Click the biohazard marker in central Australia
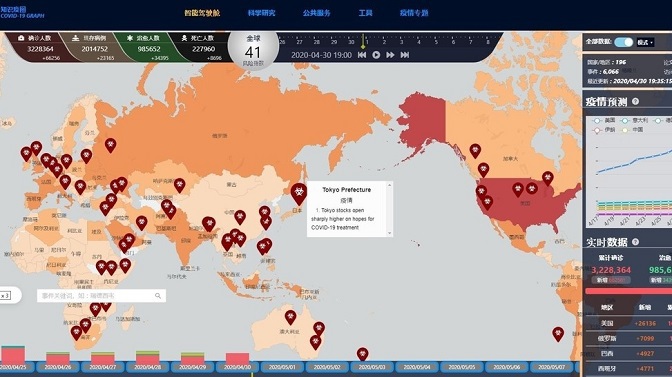The height and width of the screenshot is (377, 672). point(291,317)
